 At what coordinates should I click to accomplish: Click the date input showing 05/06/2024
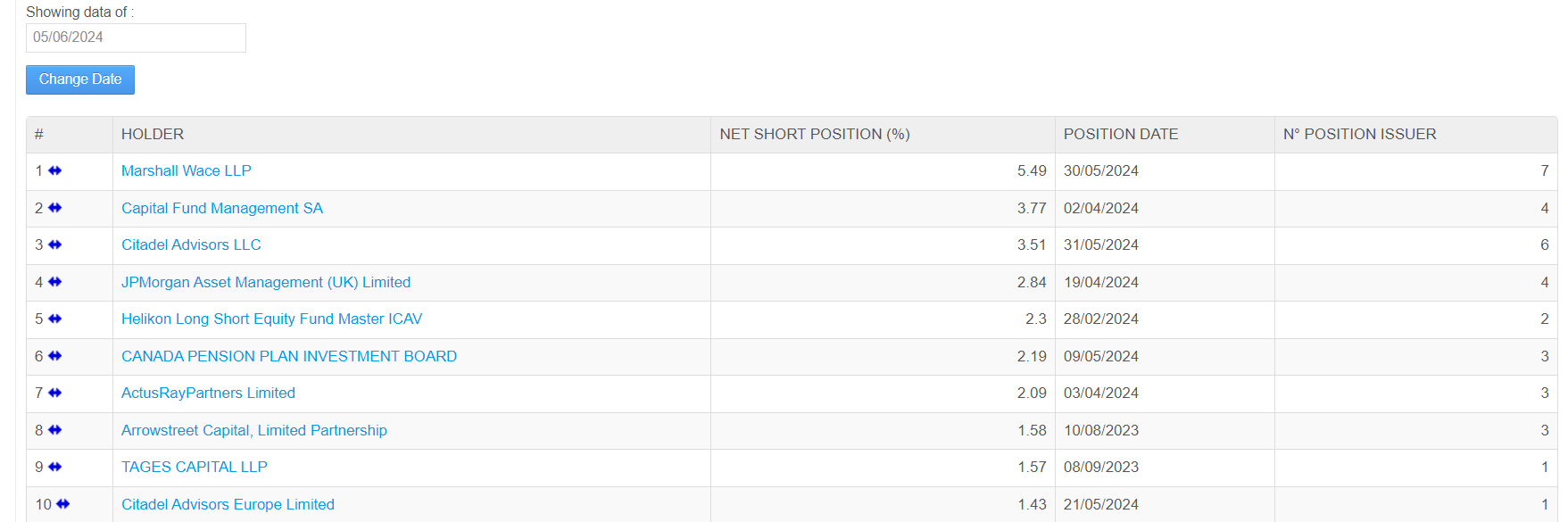click(x=136, y=37)
